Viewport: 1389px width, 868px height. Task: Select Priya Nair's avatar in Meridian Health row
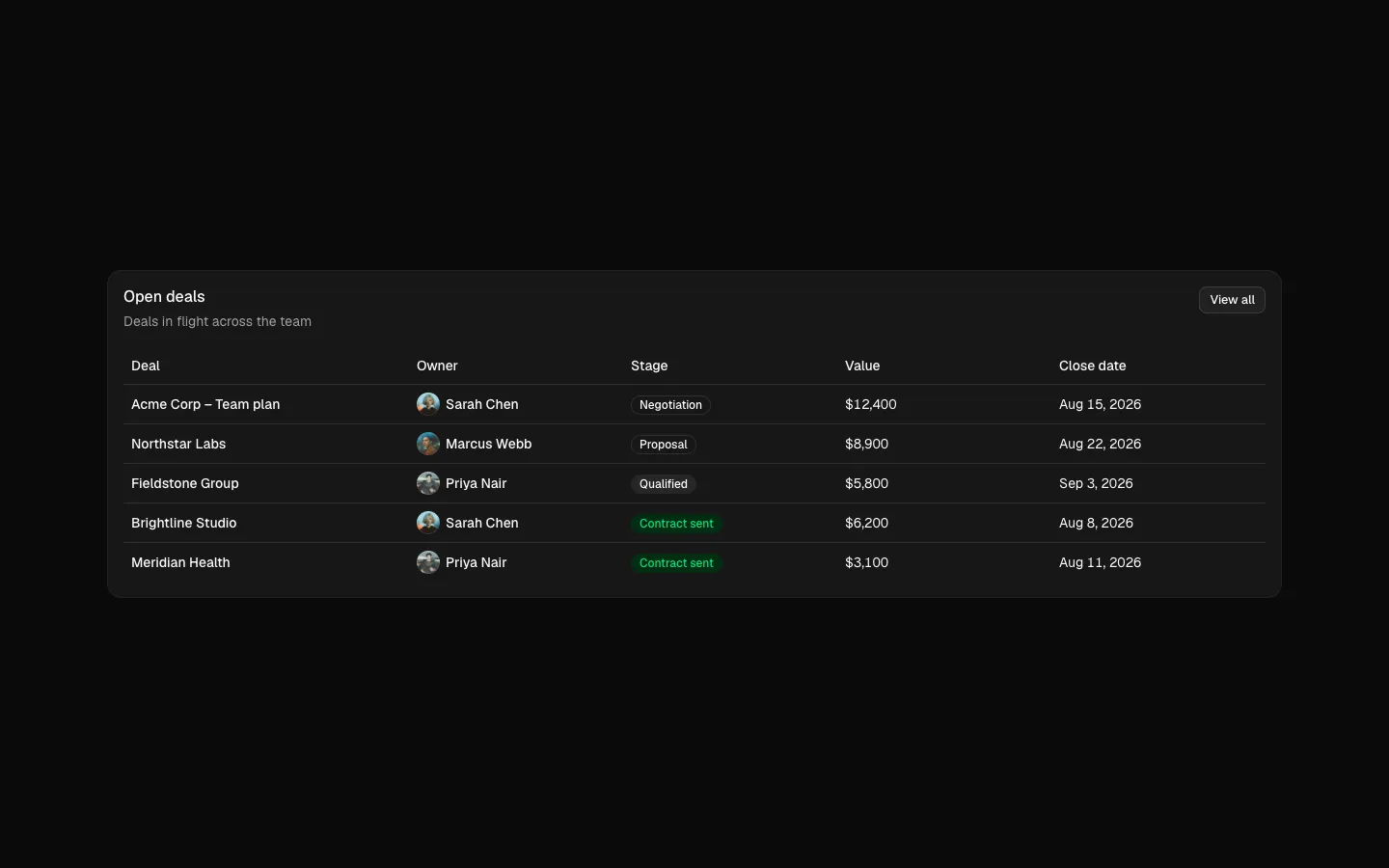pos(428,562)
